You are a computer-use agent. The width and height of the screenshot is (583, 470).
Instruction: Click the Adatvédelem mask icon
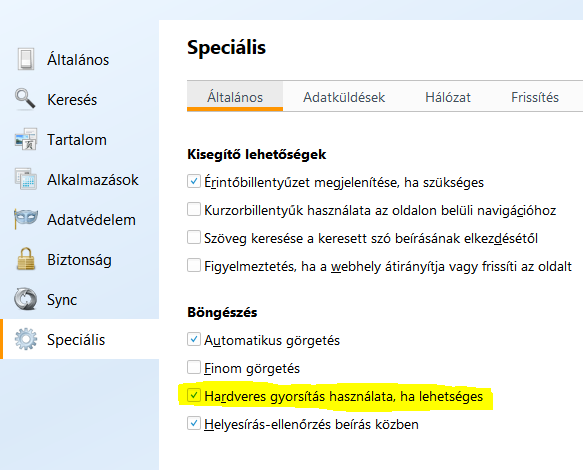pos(26,218)
